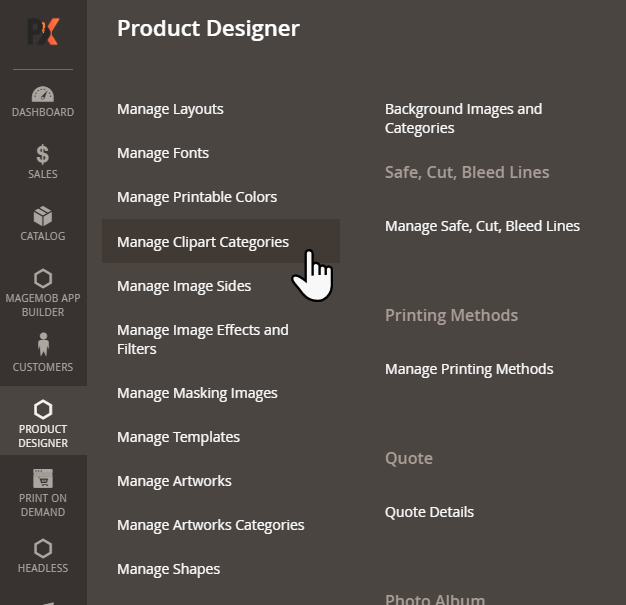Open the Catalog box icon
Viewport: 626px width, 605px height.
[x=43, y=216]
